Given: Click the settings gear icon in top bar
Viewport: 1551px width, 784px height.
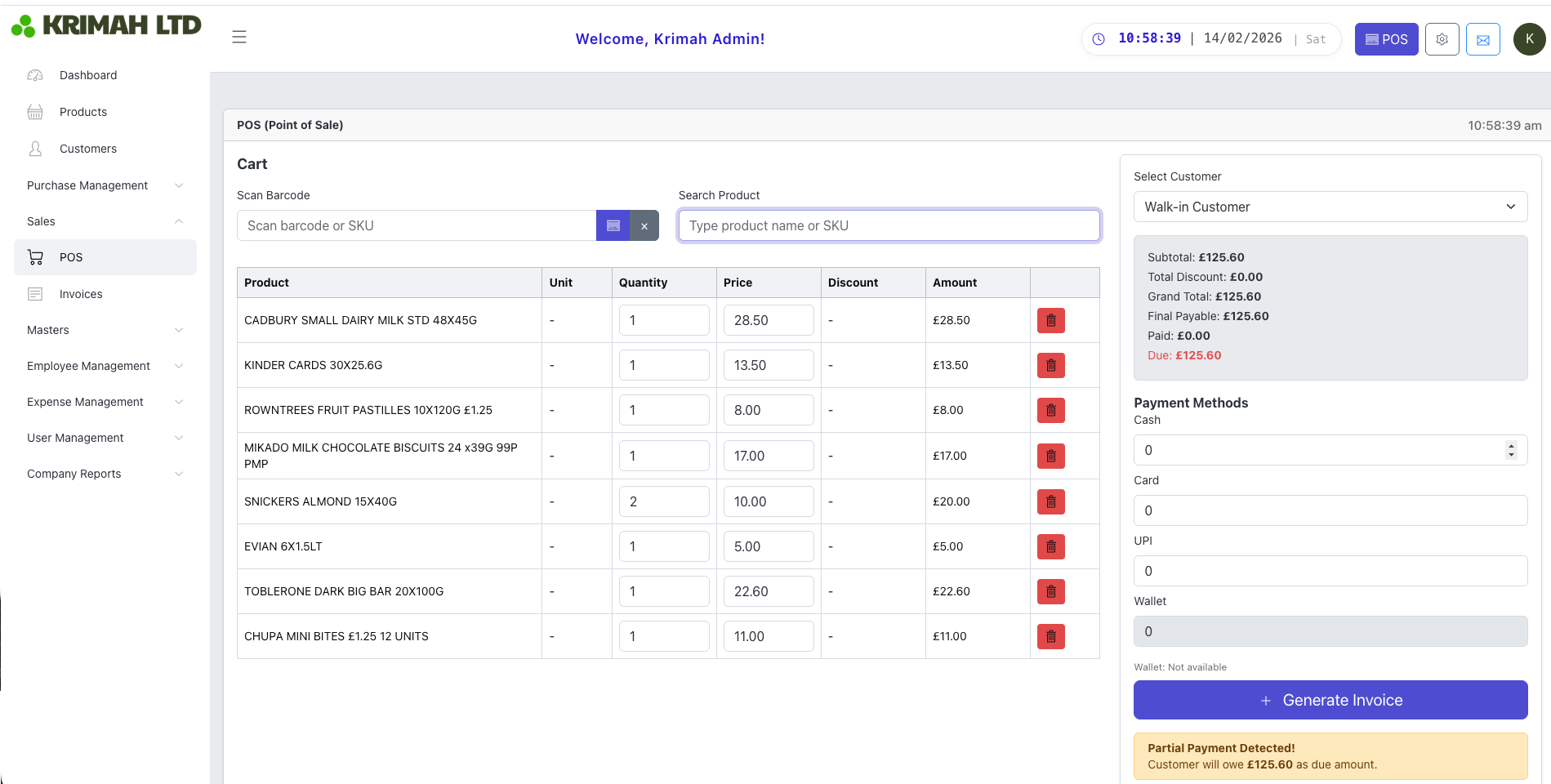Looking at the screenshot, I should point(1442,38).
